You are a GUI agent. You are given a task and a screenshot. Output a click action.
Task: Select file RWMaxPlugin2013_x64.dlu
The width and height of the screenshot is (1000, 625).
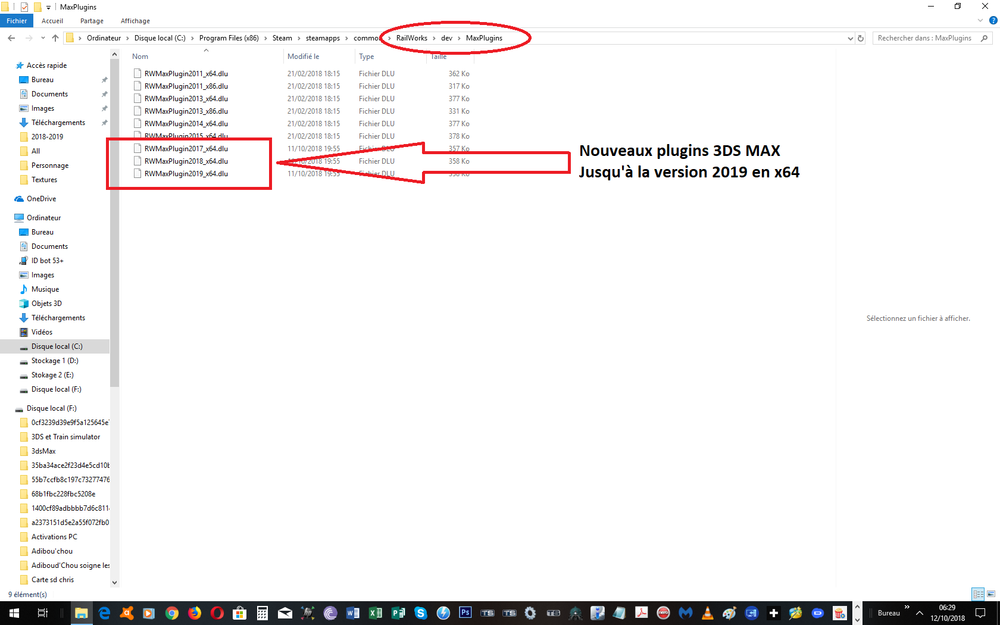coord(186,99)
